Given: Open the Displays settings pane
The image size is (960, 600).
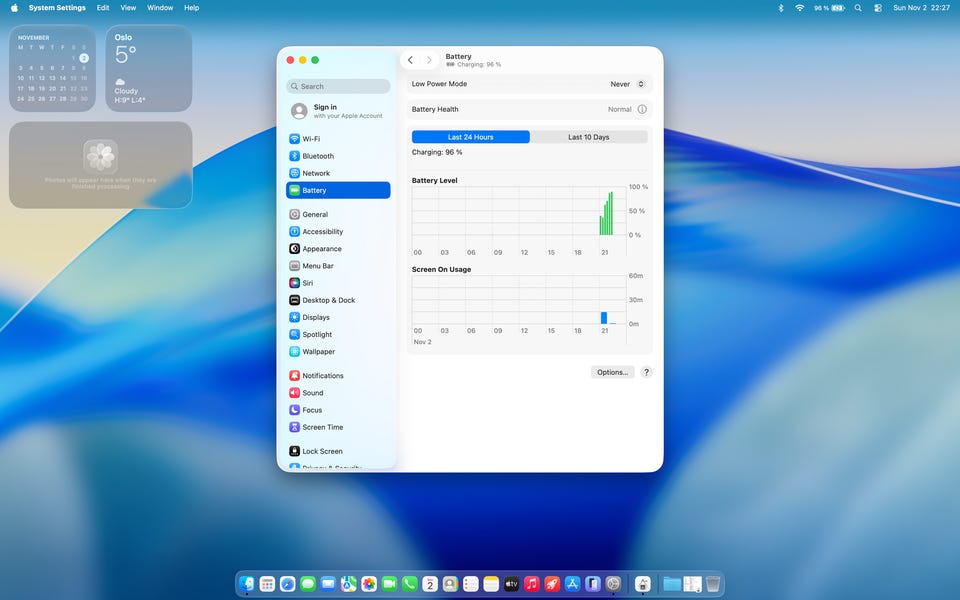Looking at the screenshot, I should pyautogui.click(x=316, y=318).
